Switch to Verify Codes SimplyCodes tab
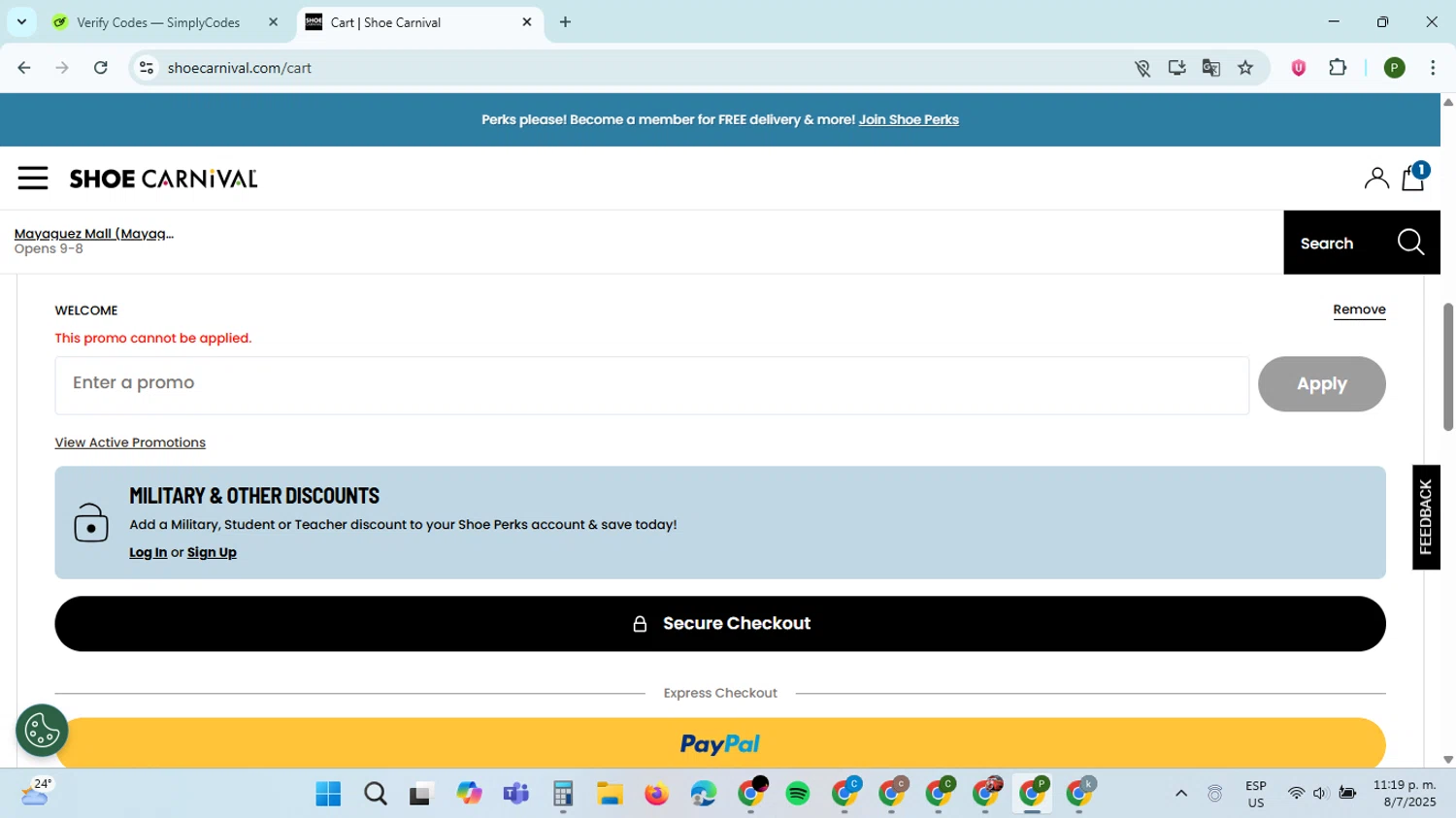The width and height of the screenshot is (1456, 818). click(158, 22)
